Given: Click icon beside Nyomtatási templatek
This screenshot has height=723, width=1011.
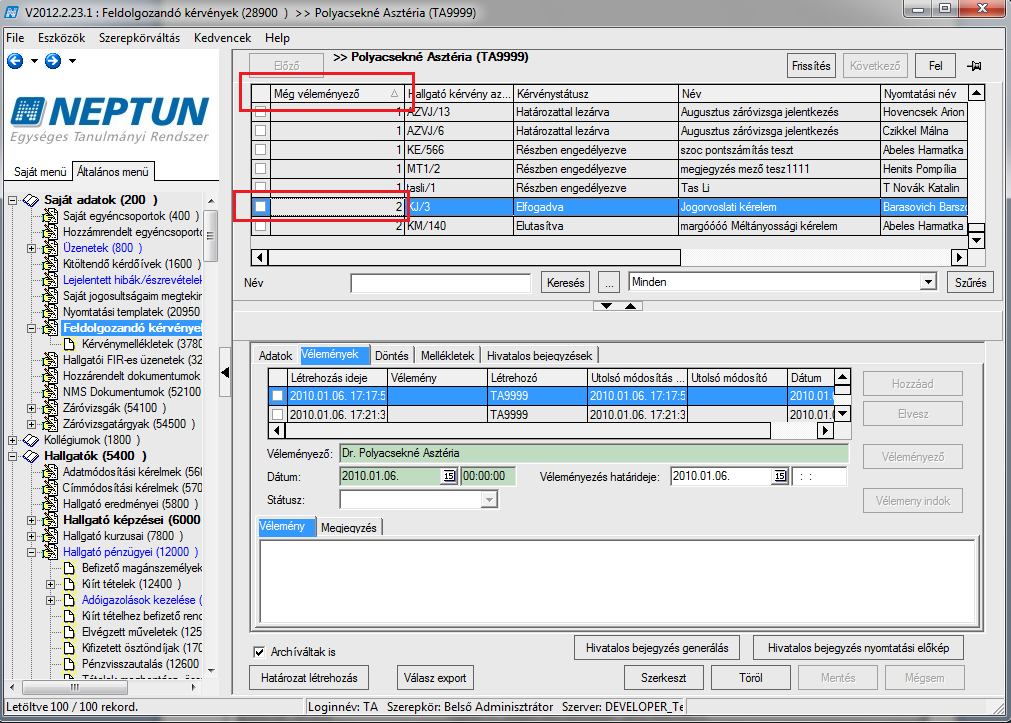Looking at the screenshot, I should [x=50, y=312].
